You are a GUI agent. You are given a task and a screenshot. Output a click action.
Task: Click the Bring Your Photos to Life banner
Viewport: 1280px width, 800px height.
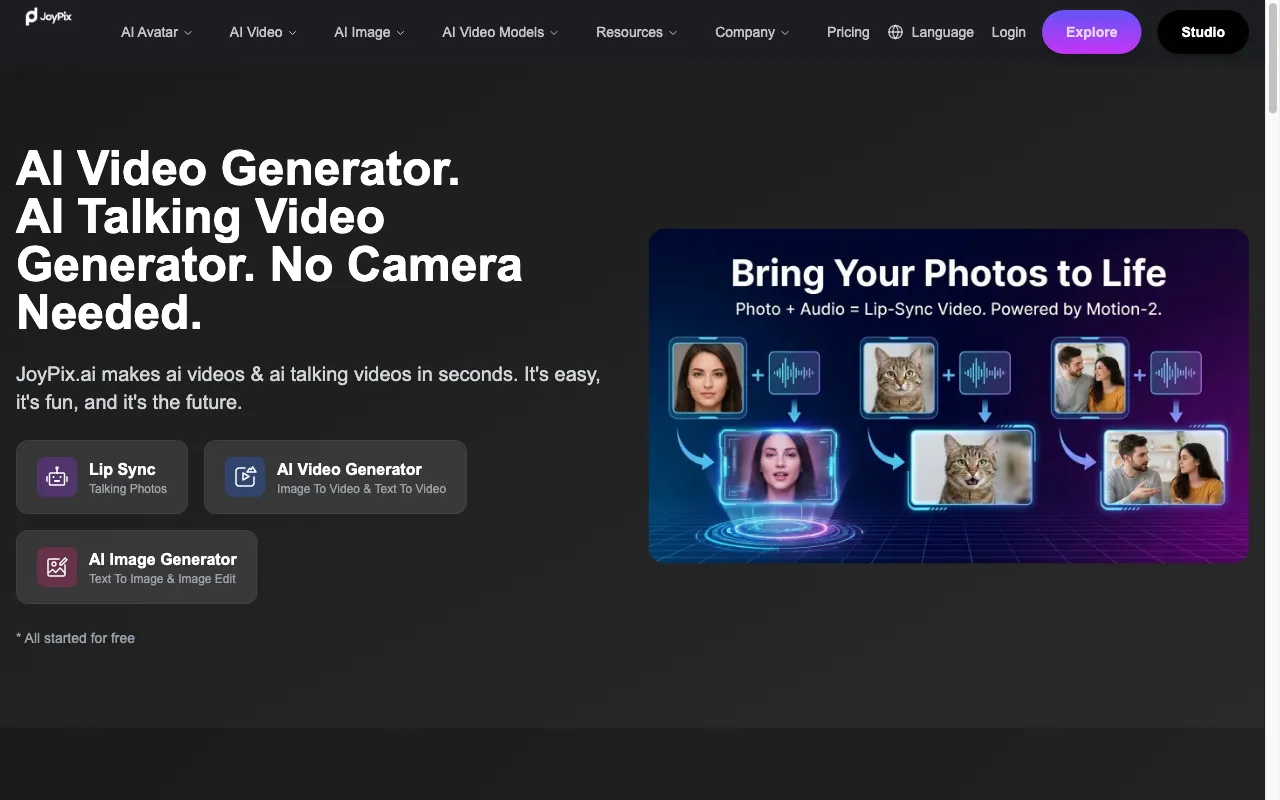tap(948, 396)
